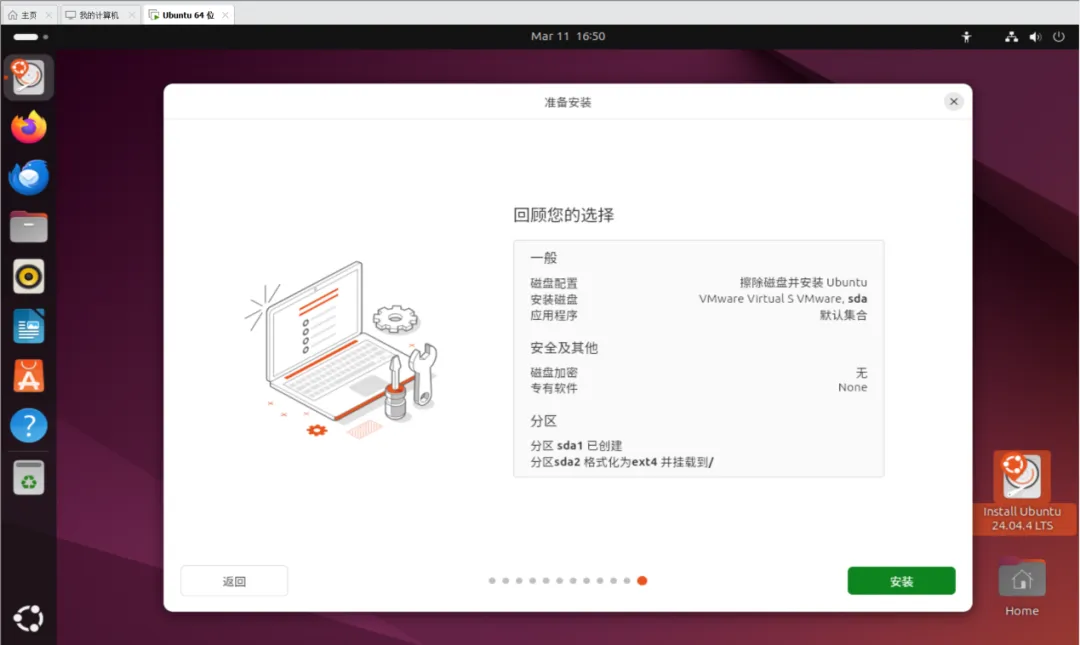Click the 安装磁盘 label
This screenshot has width=1080, height=645.
554,299
